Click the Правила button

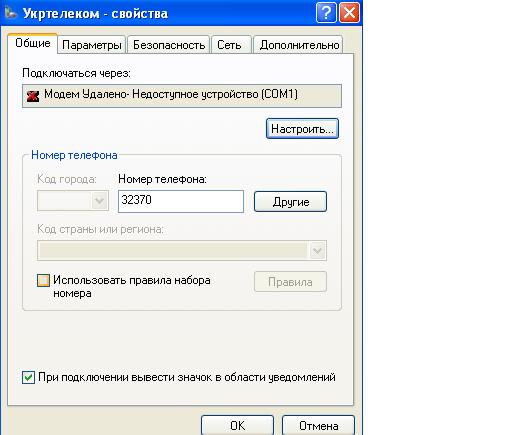pyautogui.click(x=290, y=282)
